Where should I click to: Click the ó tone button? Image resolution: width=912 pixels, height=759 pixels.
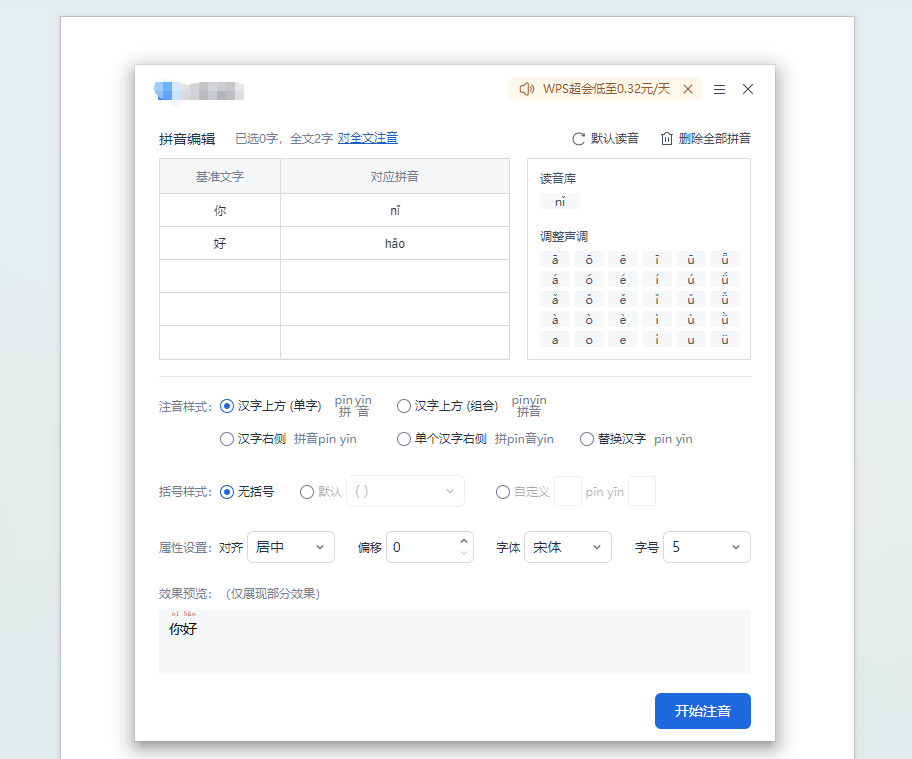click(x=589, y=279)
